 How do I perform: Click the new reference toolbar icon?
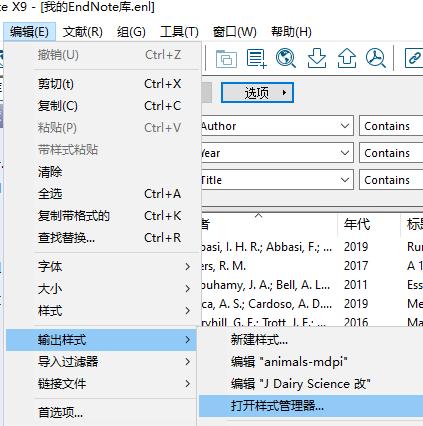(256, 59)
